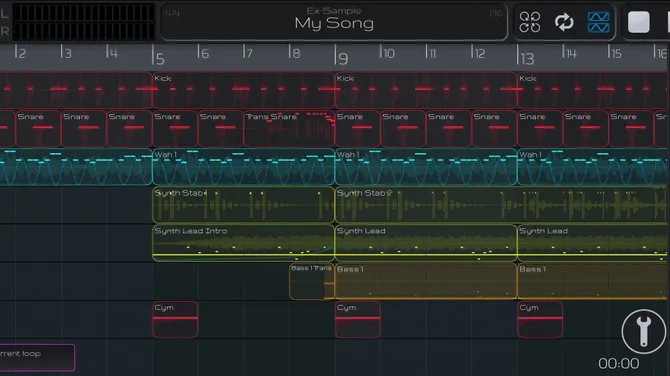Screen dimensions: 670x376
Task: Tap the 136 tempo value
Action: click(496, 13)
